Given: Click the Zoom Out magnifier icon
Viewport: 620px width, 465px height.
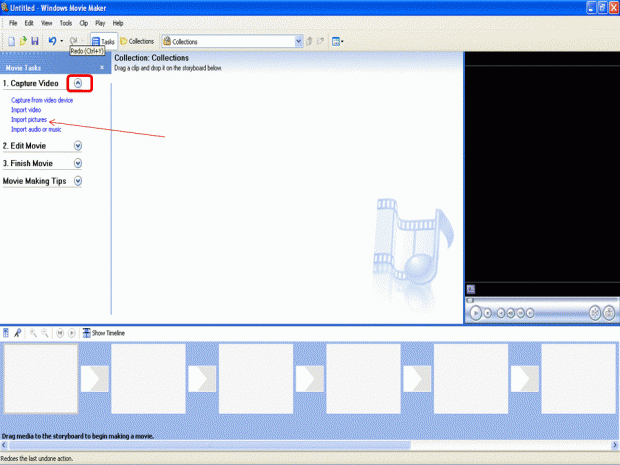Looking at the screenshot, I should coord(45,333).
